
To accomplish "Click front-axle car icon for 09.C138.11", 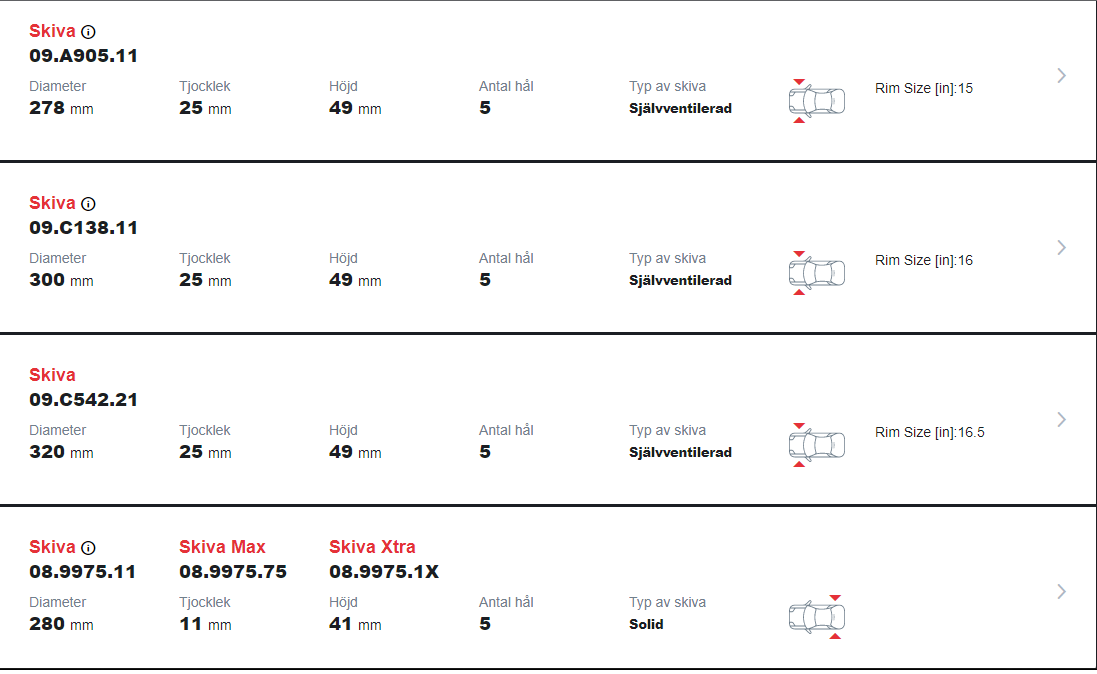I will (816, 273).
